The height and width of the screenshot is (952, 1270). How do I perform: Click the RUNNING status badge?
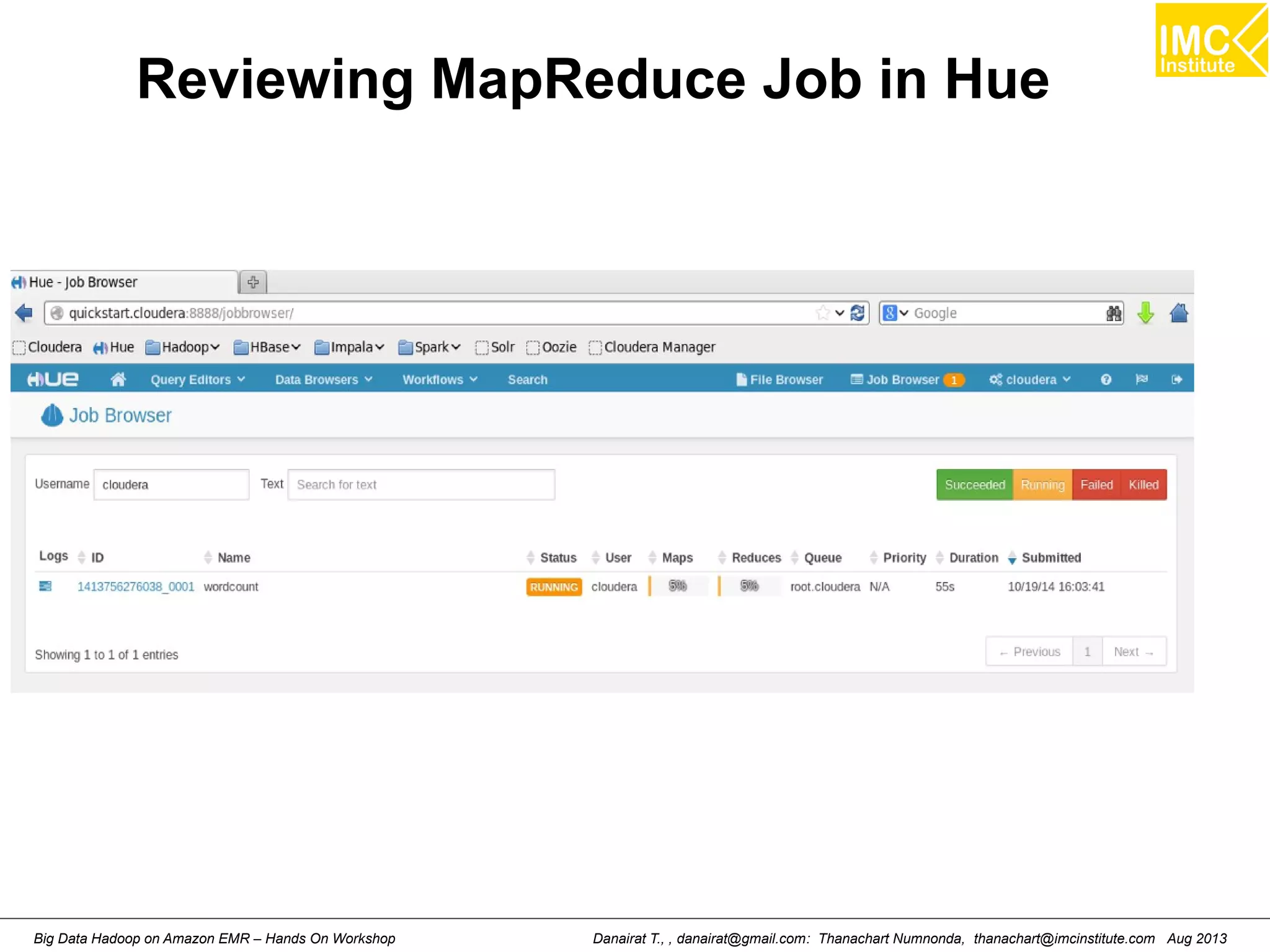[554, 587]
